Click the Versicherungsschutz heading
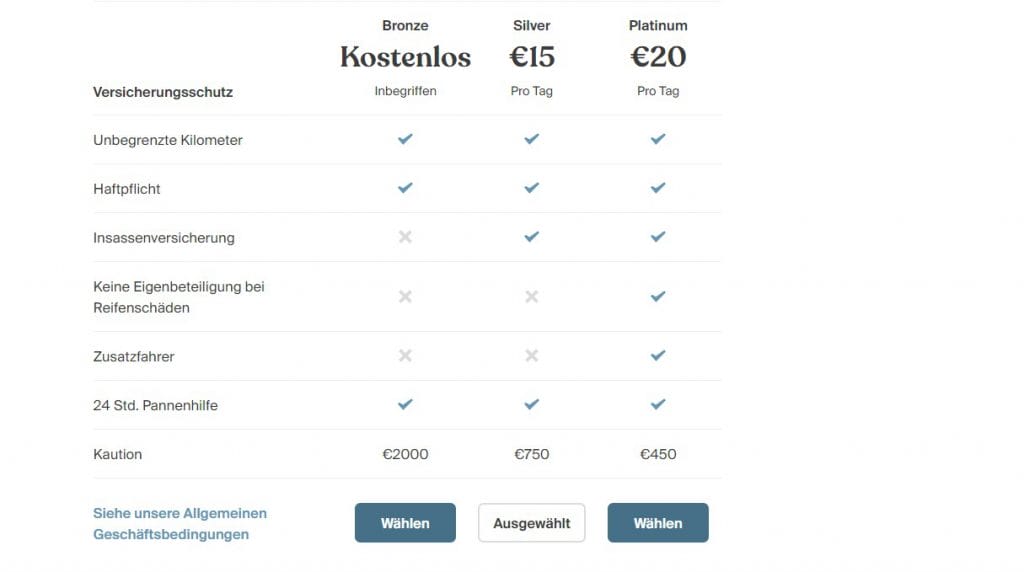The image size is (1024, 572). 163,92
